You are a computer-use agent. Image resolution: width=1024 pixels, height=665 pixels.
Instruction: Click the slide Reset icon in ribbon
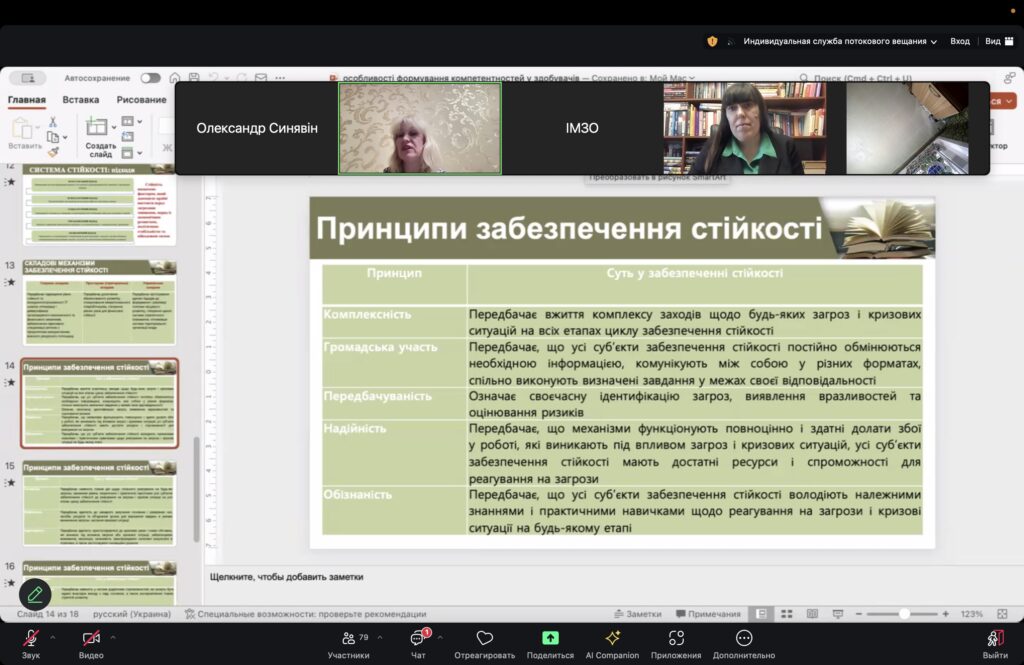click(x=128, y=137)
